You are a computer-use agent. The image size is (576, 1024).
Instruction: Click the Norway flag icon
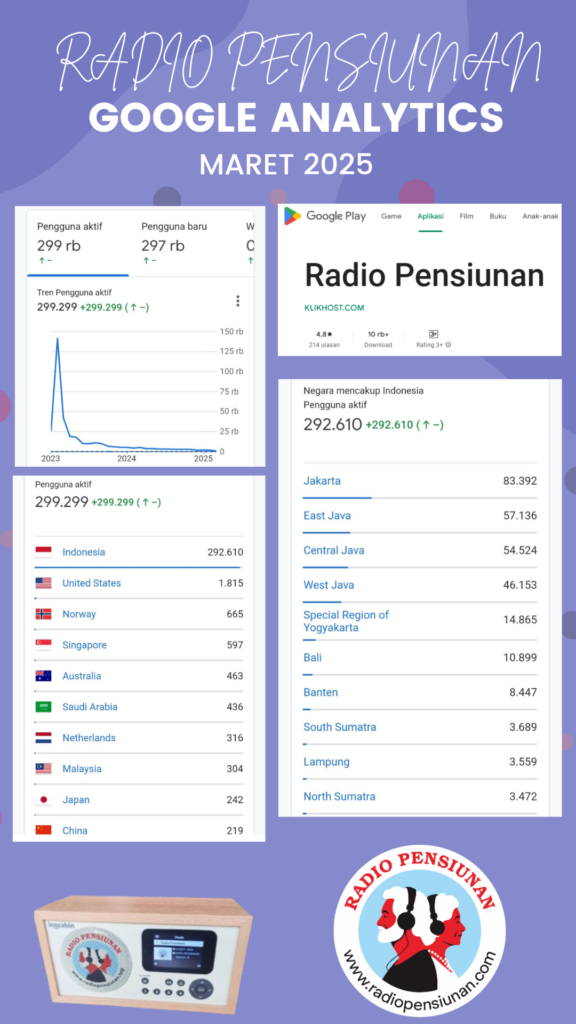tap(43, 614)
